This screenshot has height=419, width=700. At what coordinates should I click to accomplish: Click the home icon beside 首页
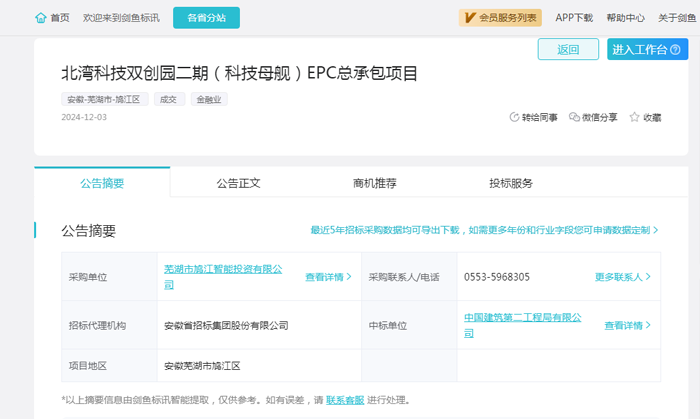tap(40, 18)
